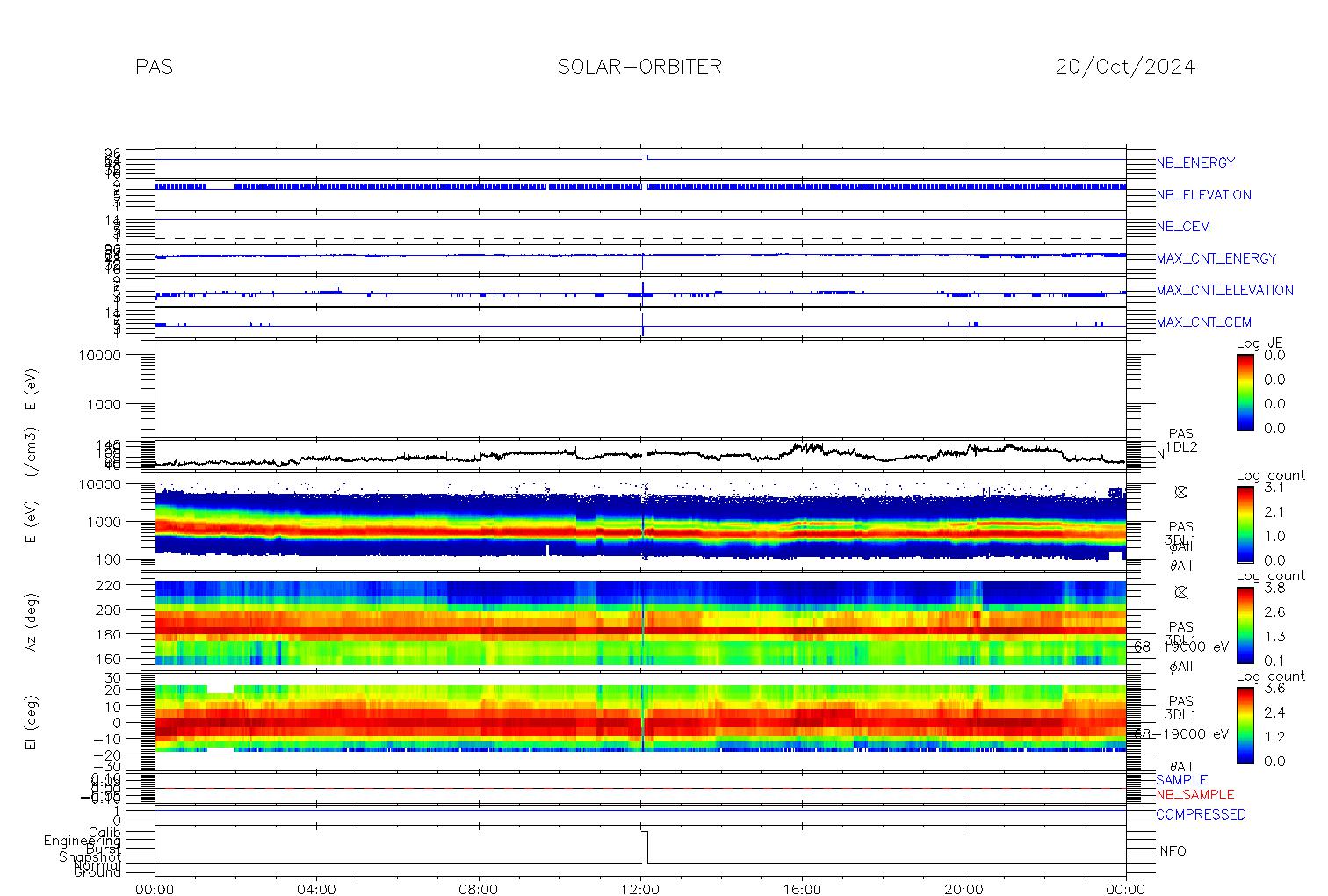Select the azimuth Log count color bar (3.8 max)
The image size is (1328, 896).
click(x=1245, y=625)
